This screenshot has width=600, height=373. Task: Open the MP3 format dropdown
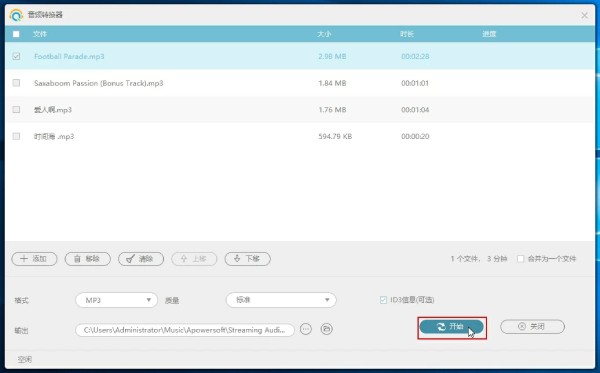click(x=117, y=300)
